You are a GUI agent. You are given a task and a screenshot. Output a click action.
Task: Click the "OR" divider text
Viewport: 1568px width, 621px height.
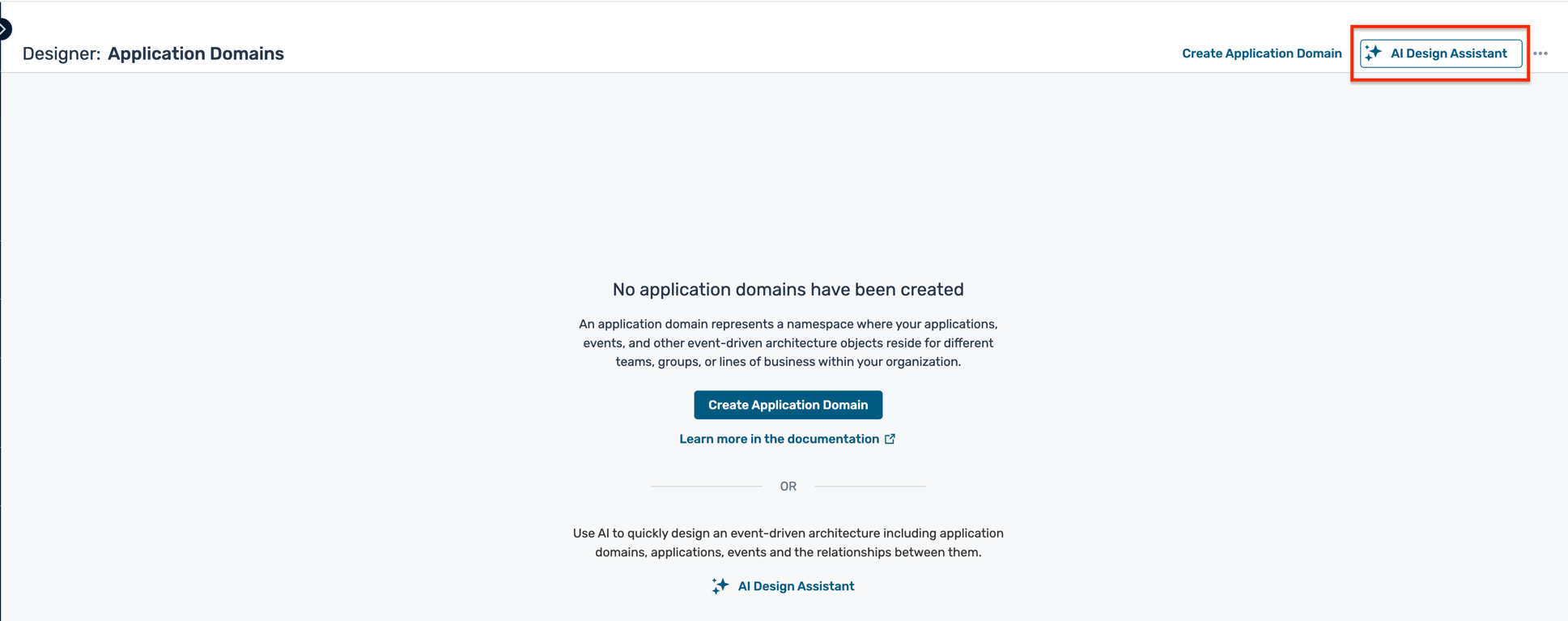click(x=788, y=487)
